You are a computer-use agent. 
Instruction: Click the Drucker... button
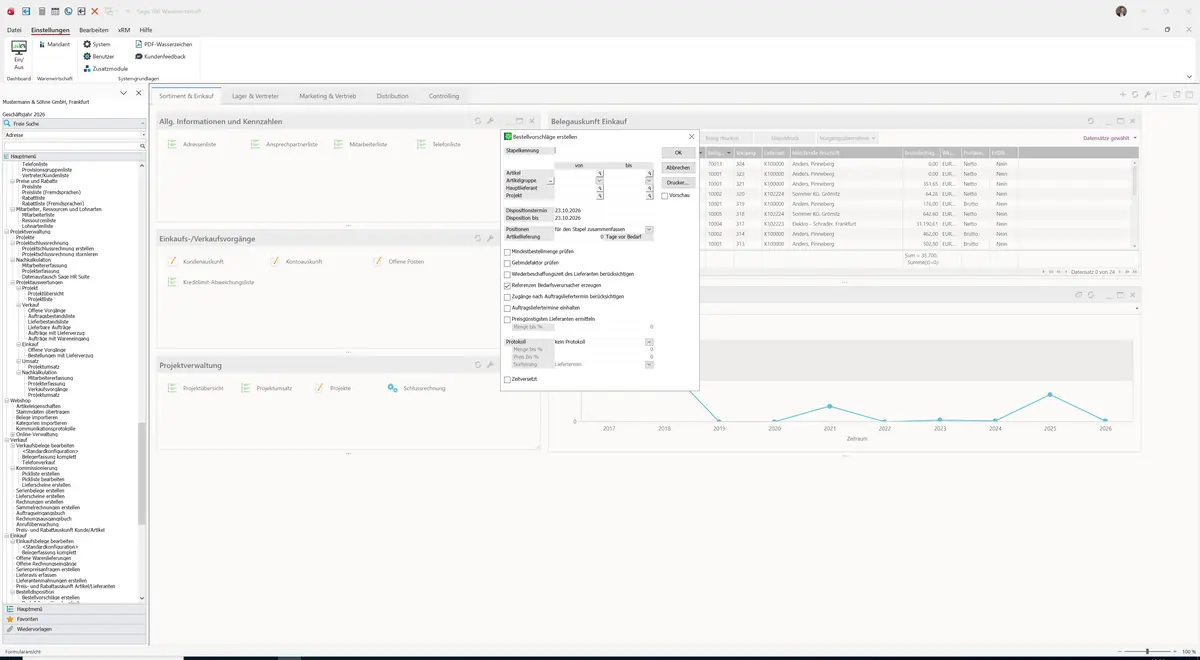click(x=678, y=183)
